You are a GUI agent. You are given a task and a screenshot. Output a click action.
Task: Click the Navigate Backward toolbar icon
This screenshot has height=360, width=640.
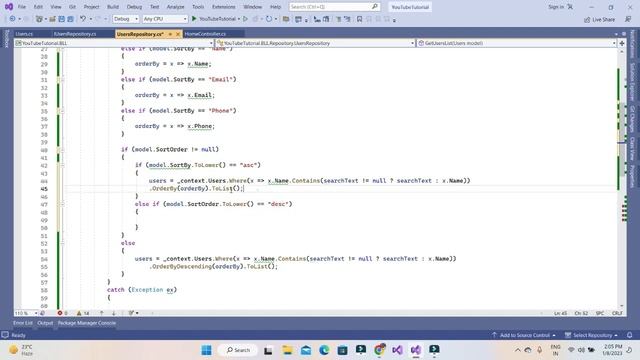coord(12,19)
